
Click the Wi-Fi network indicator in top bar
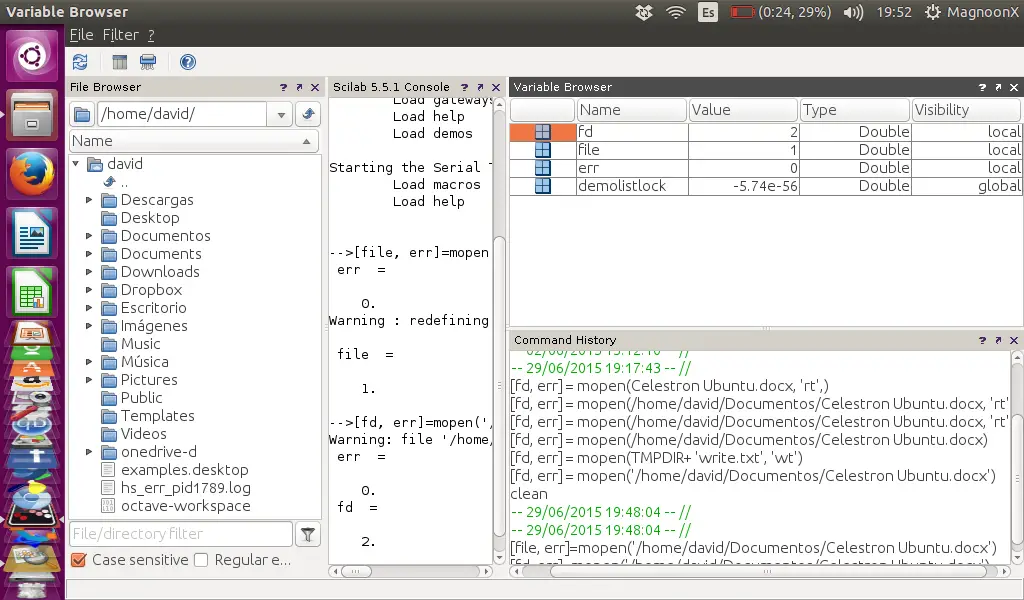coord(675,12)
